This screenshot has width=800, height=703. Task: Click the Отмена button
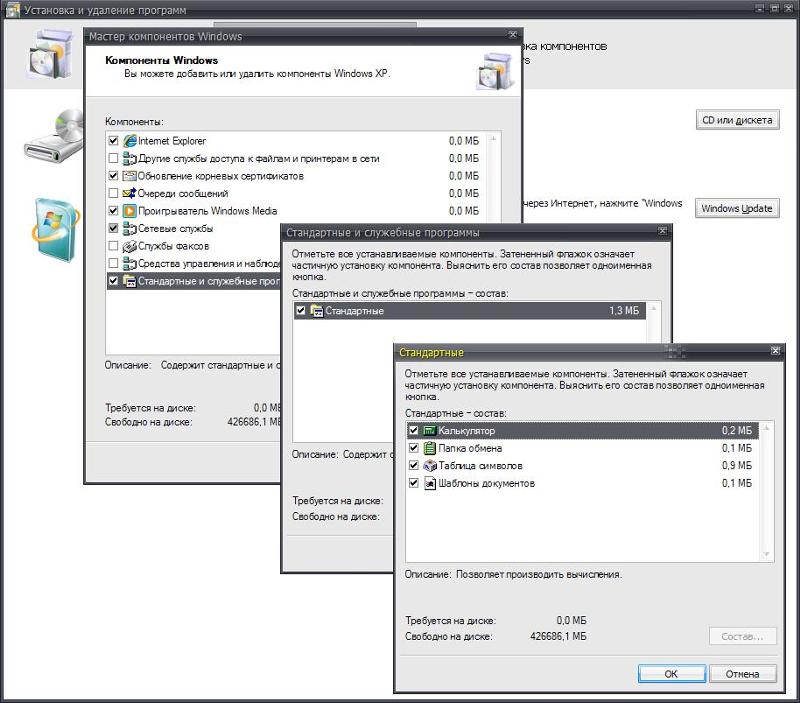743,673
